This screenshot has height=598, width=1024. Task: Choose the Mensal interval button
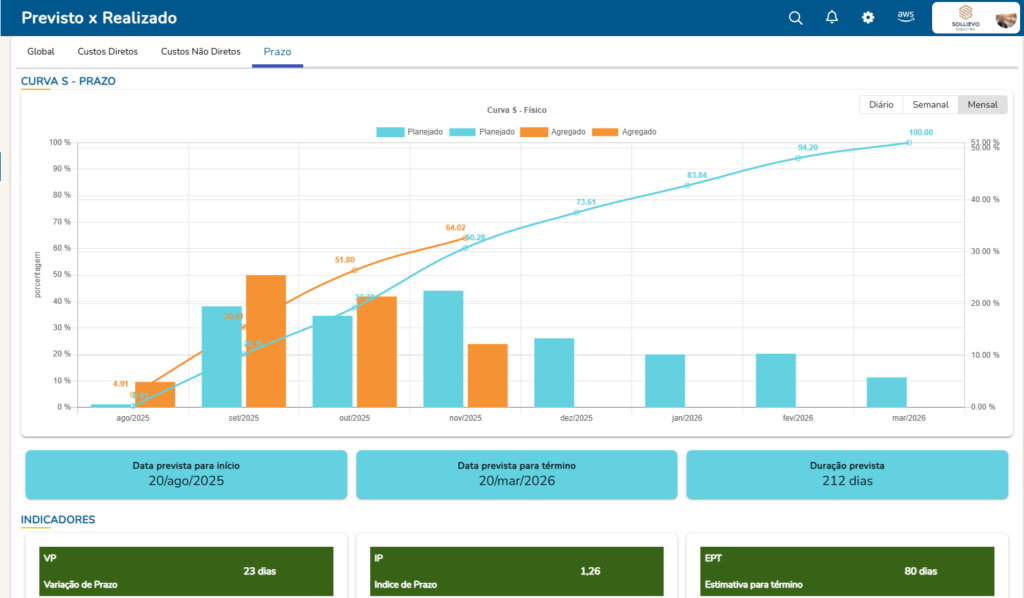coord(981,104)
